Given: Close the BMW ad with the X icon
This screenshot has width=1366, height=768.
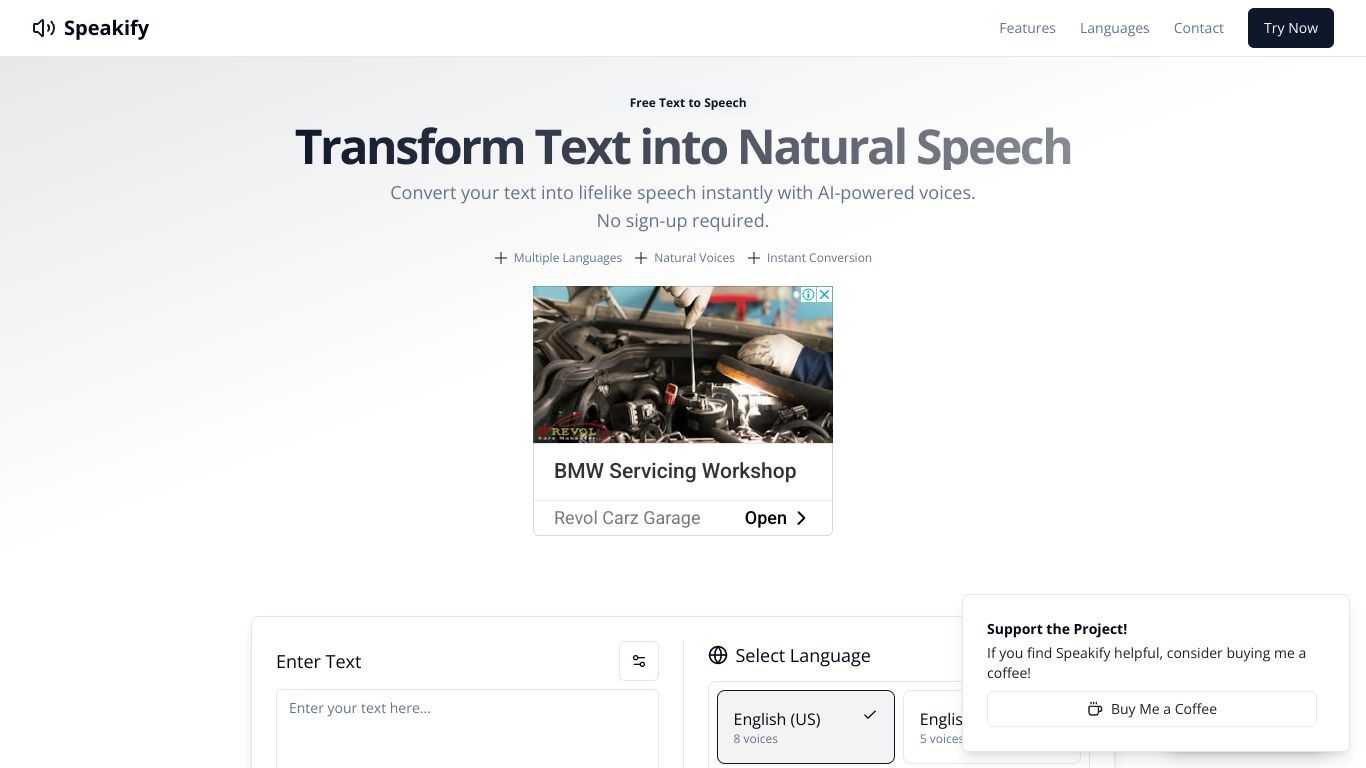Looking at the screenshot, I should (825, 294).
